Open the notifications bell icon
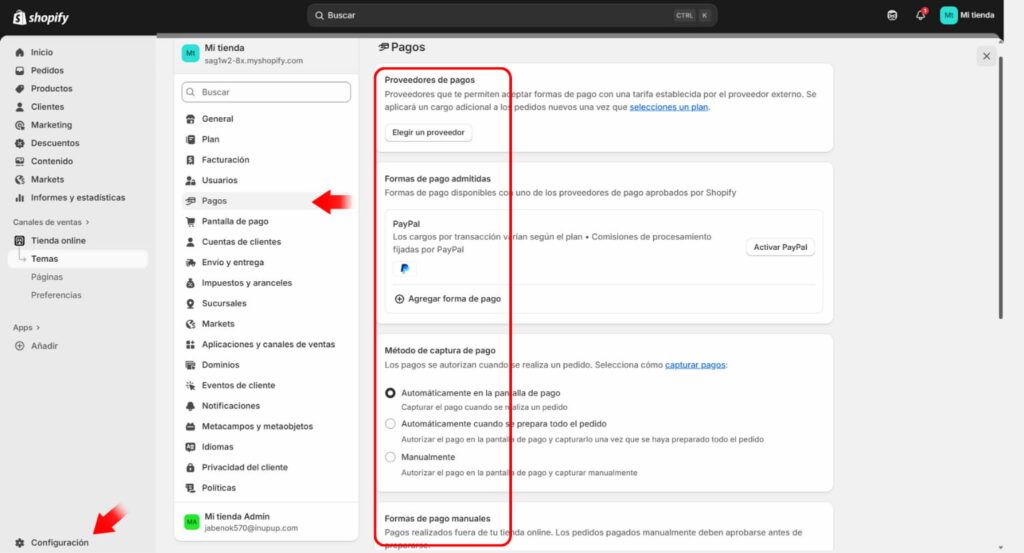This screenshot has height=553, width=1024. pos(920,15)
